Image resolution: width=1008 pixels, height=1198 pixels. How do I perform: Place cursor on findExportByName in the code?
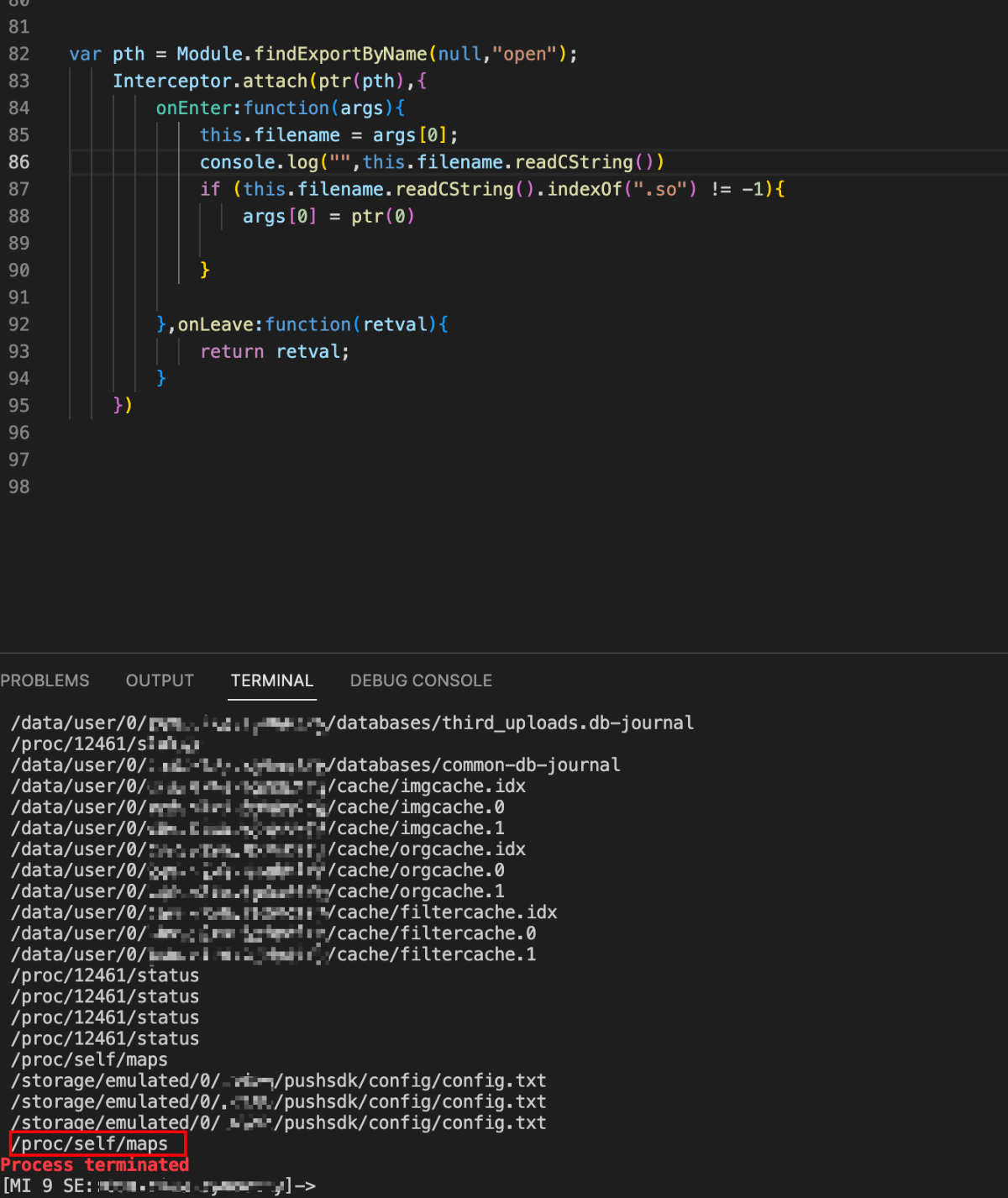340,54
